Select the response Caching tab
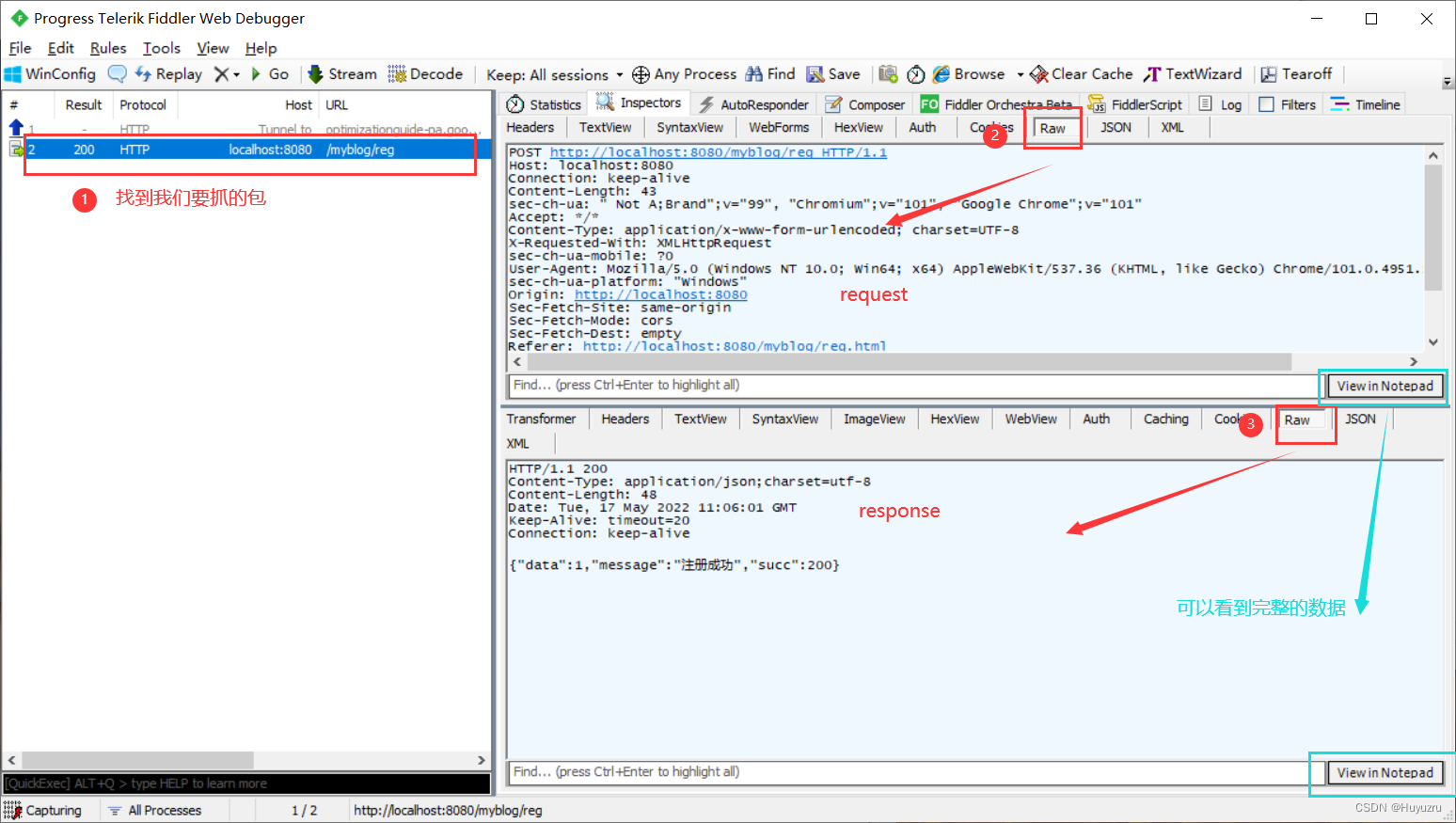 point(1166,419)
